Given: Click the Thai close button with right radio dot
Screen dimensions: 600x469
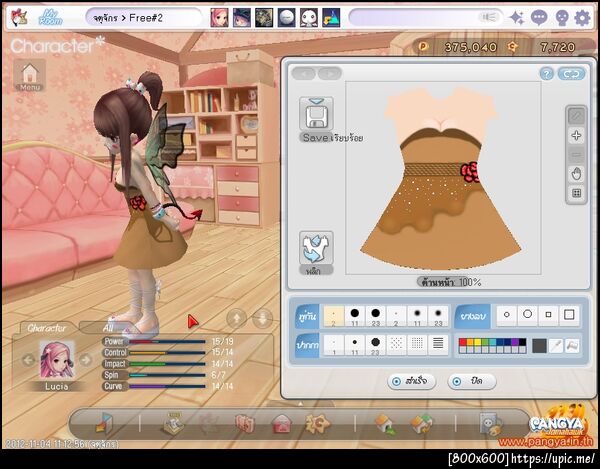Looking at the screenshot, I should [x=472, y=381].
